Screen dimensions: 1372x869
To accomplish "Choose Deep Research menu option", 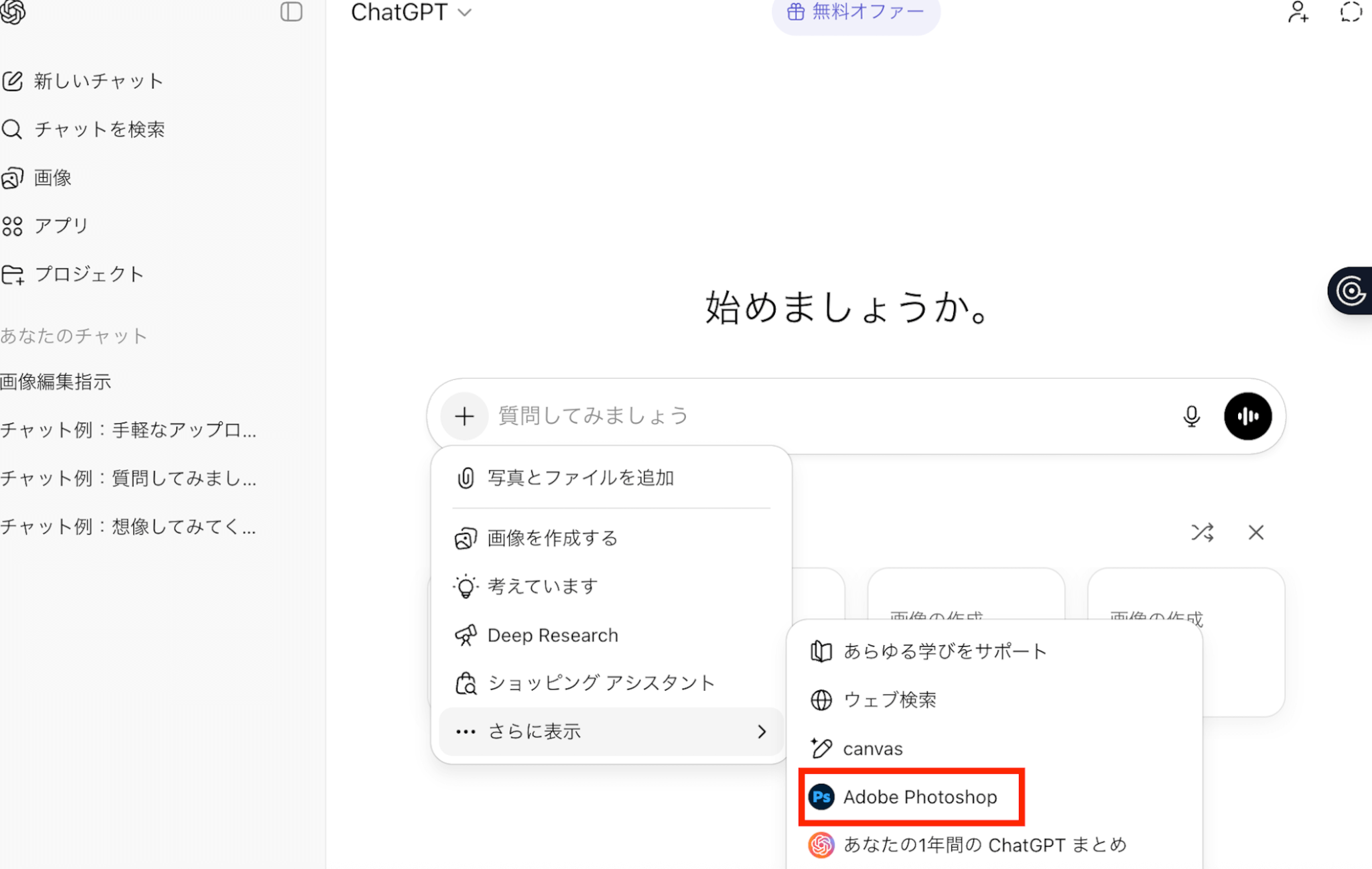I will (552, 635).
